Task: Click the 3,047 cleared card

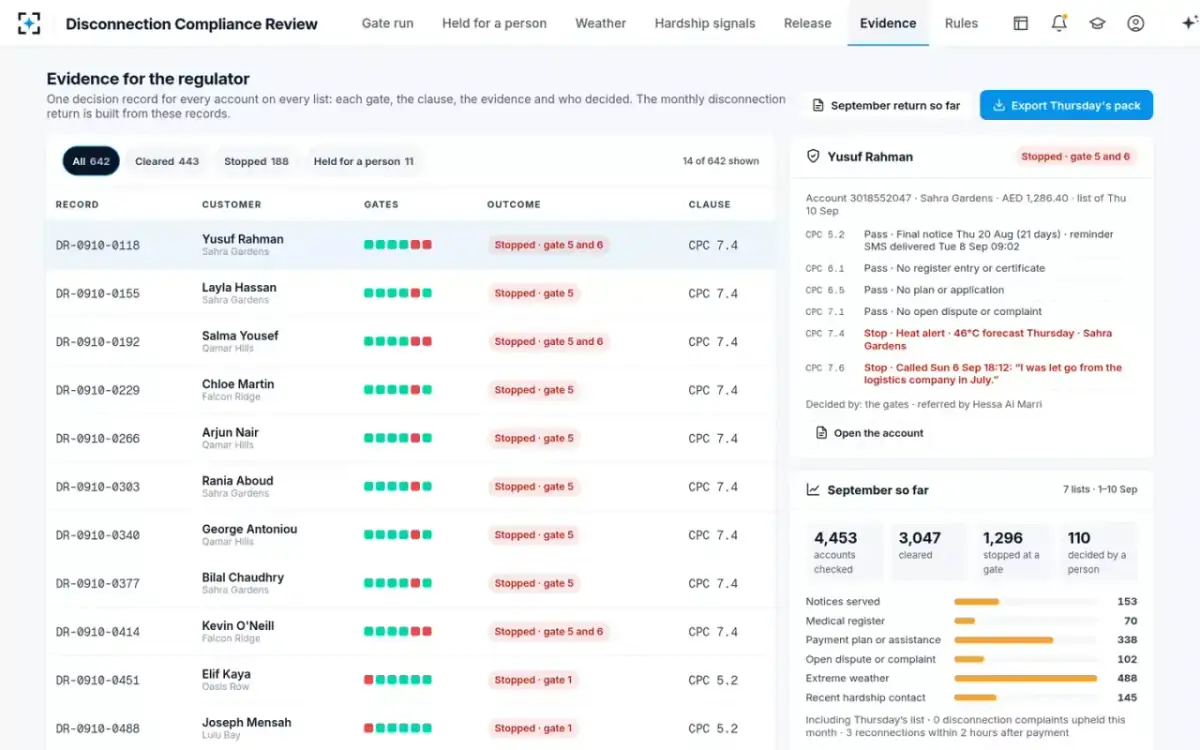Action: point(928,551)
